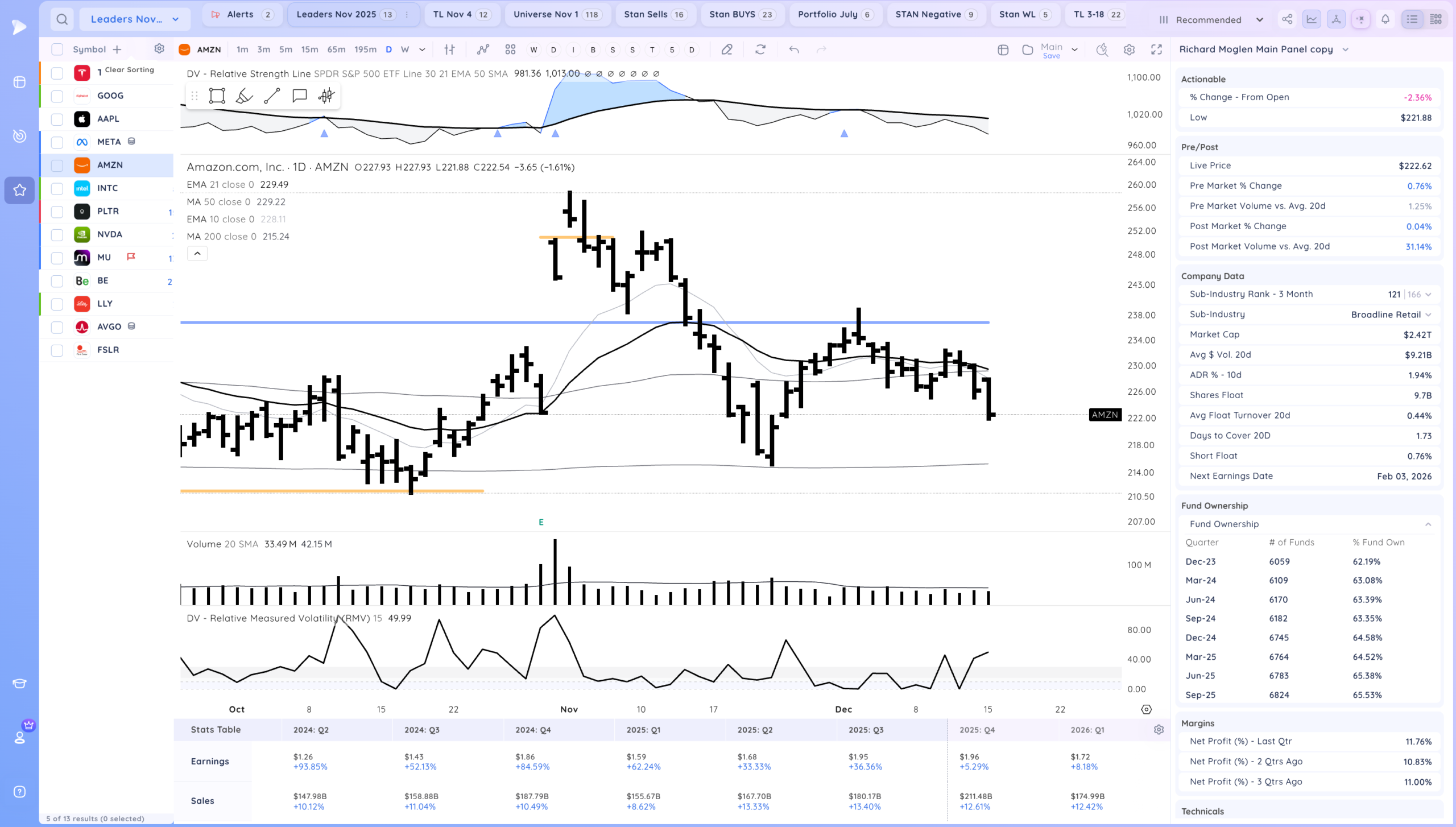The image size is (1456, 827).
Task: Select the trend line drawing tool
Action: (272, 96)
